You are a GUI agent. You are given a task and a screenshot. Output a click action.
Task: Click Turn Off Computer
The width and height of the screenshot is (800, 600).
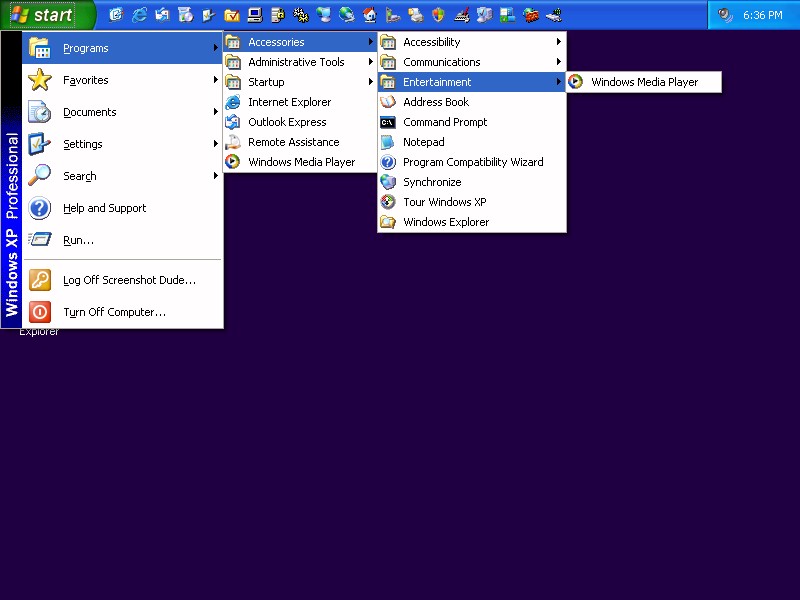[x=114, y=312]
